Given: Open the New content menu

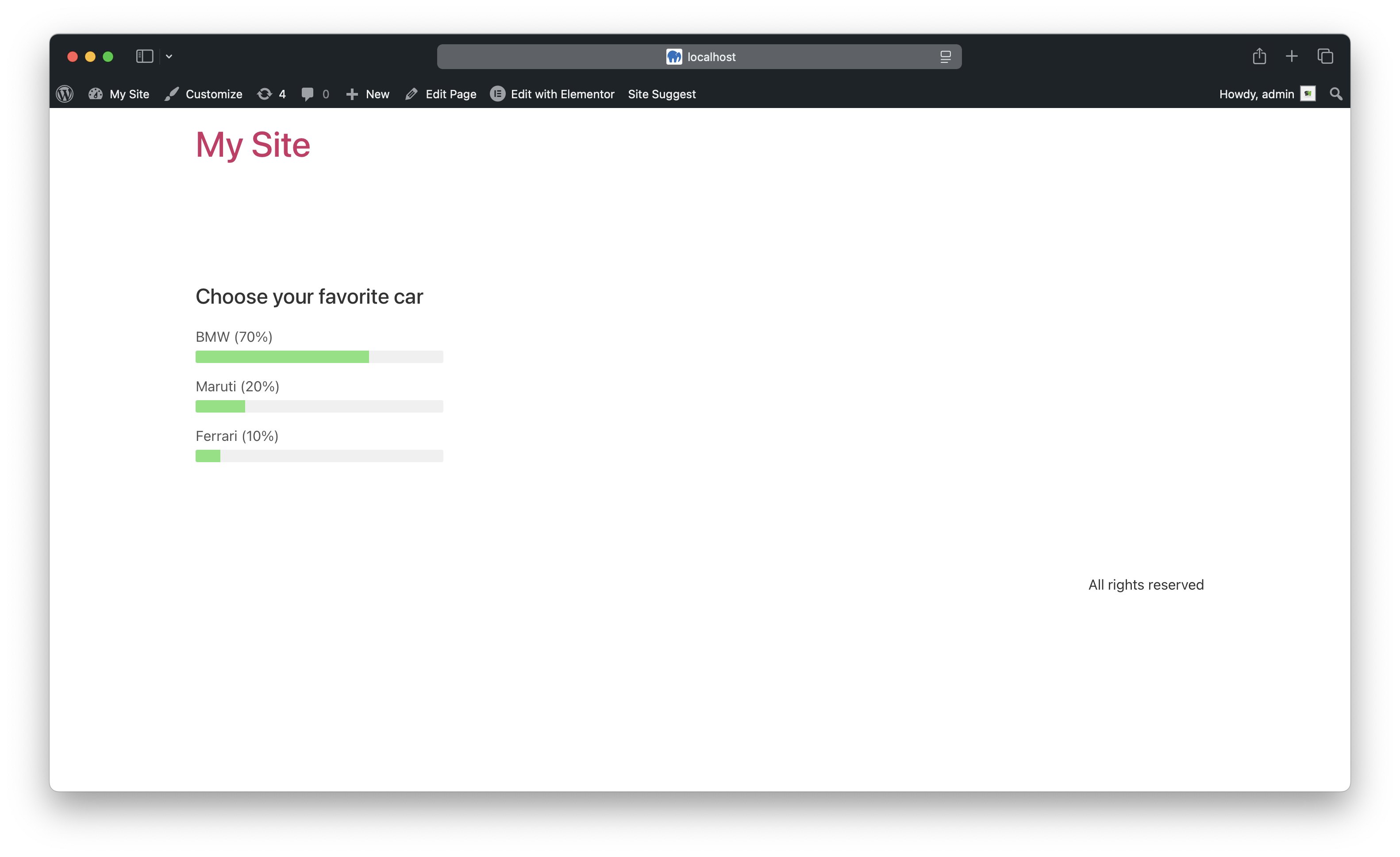Looking at the screenshot, I should click(x=368, y=94).
